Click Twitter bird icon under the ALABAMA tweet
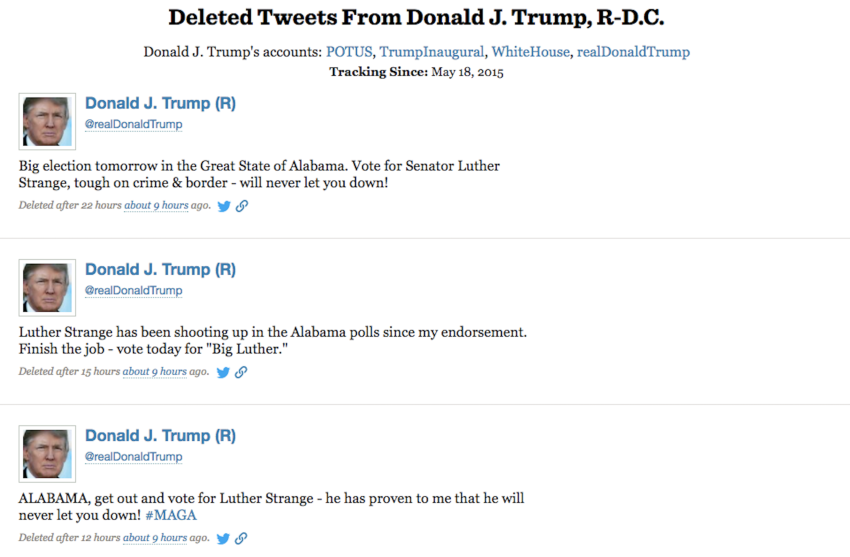 coord(224,538)
